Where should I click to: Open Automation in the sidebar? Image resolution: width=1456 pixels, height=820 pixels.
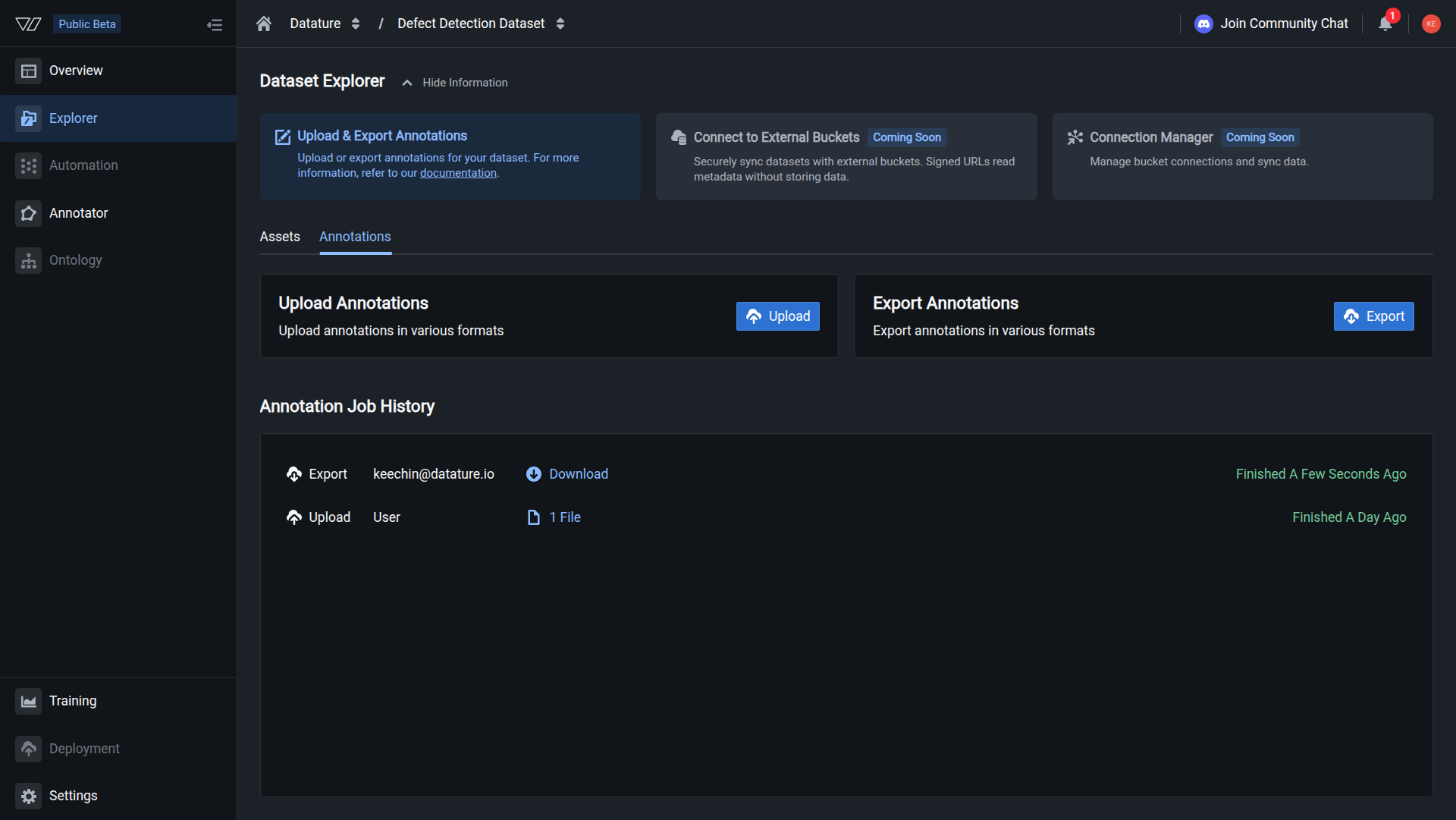coord(118,165)
